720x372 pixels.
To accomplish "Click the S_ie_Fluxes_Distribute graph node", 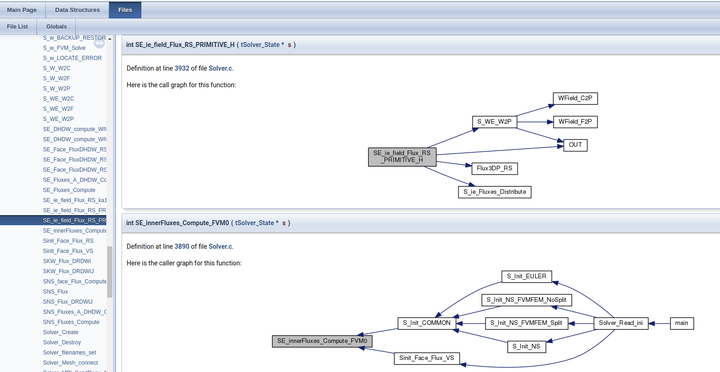I will (x=495, y=192).
